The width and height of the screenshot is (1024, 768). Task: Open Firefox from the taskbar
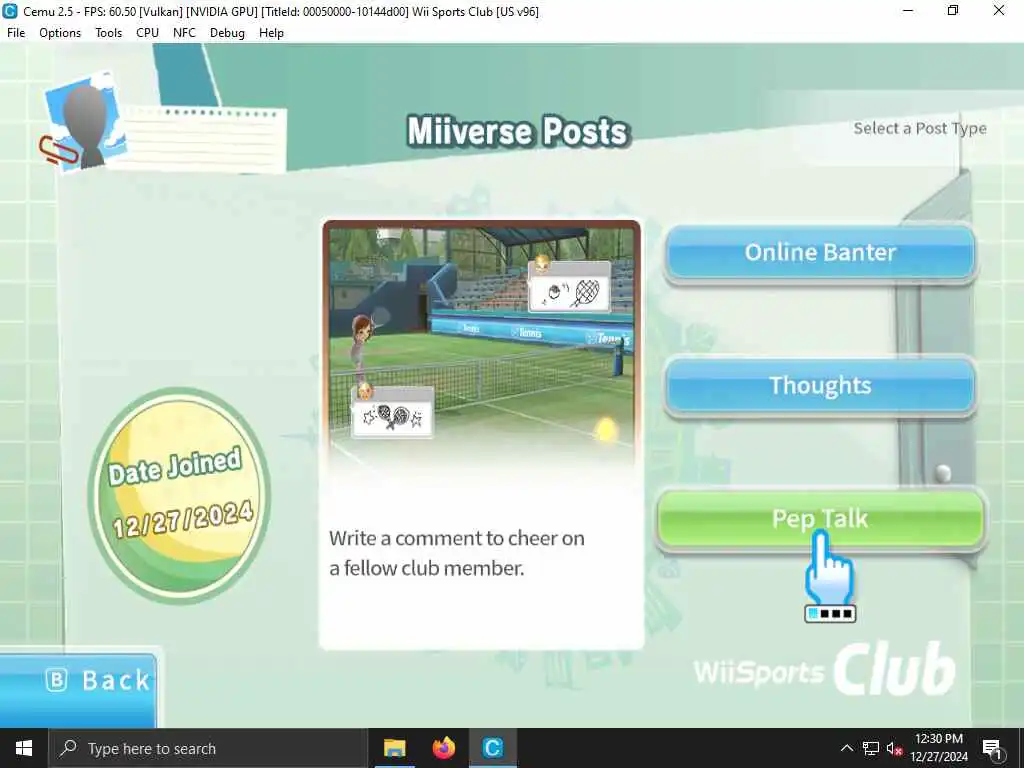pos(443,748)
